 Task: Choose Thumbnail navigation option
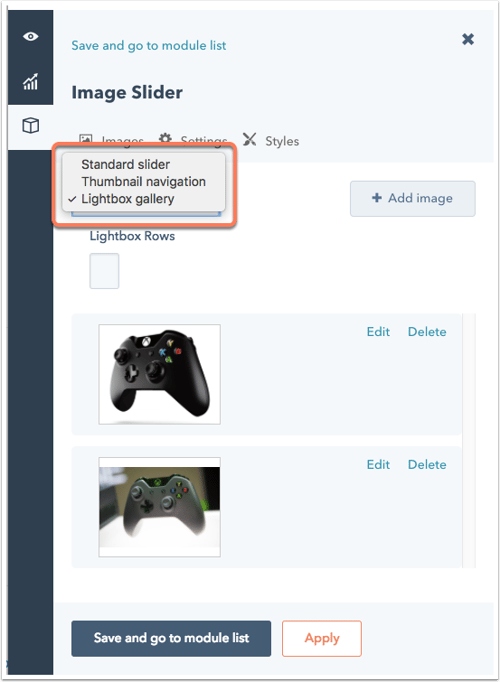click(143, 181)
